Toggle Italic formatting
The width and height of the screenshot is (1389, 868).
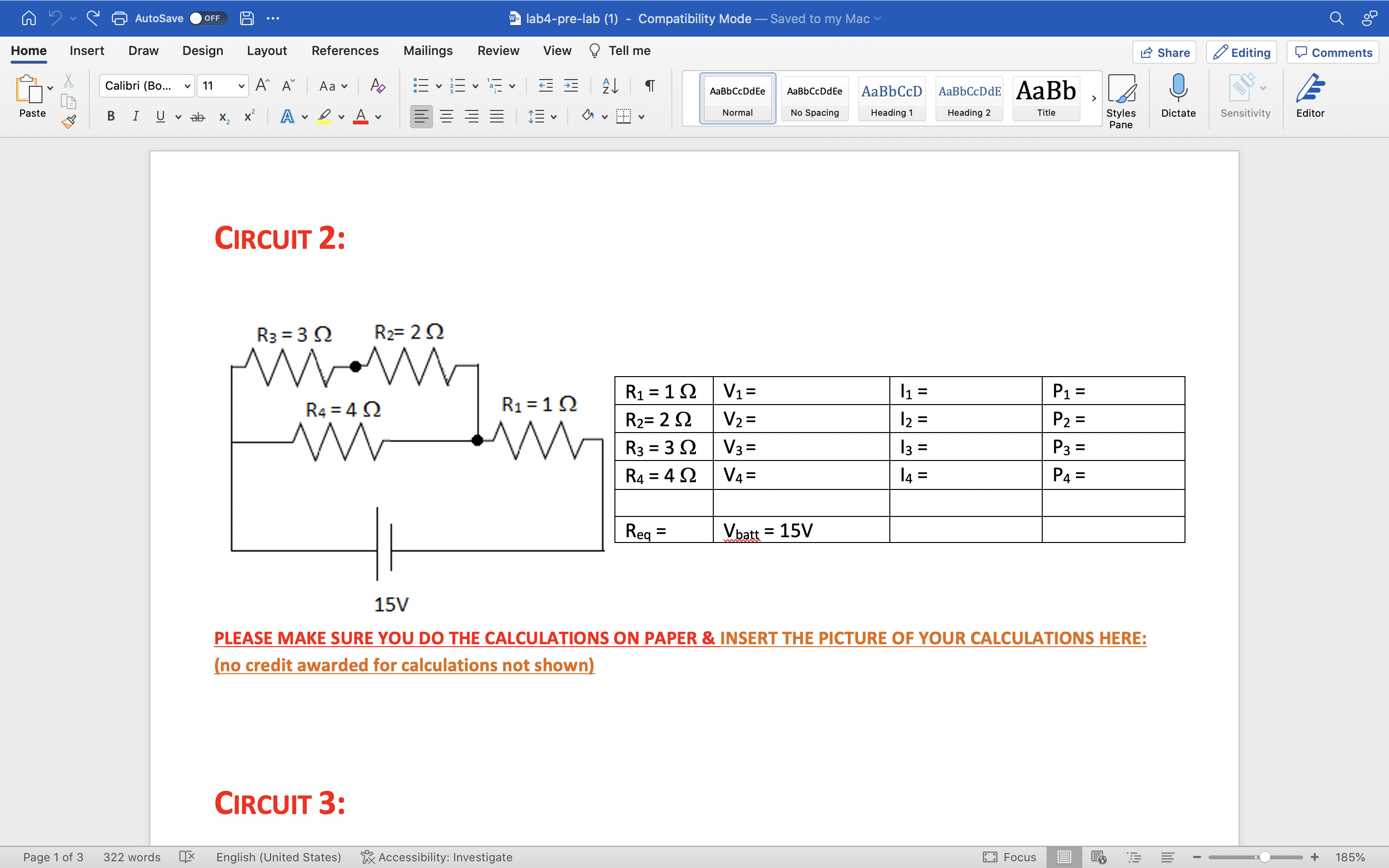pyautogui.click(x=136, y=117)
